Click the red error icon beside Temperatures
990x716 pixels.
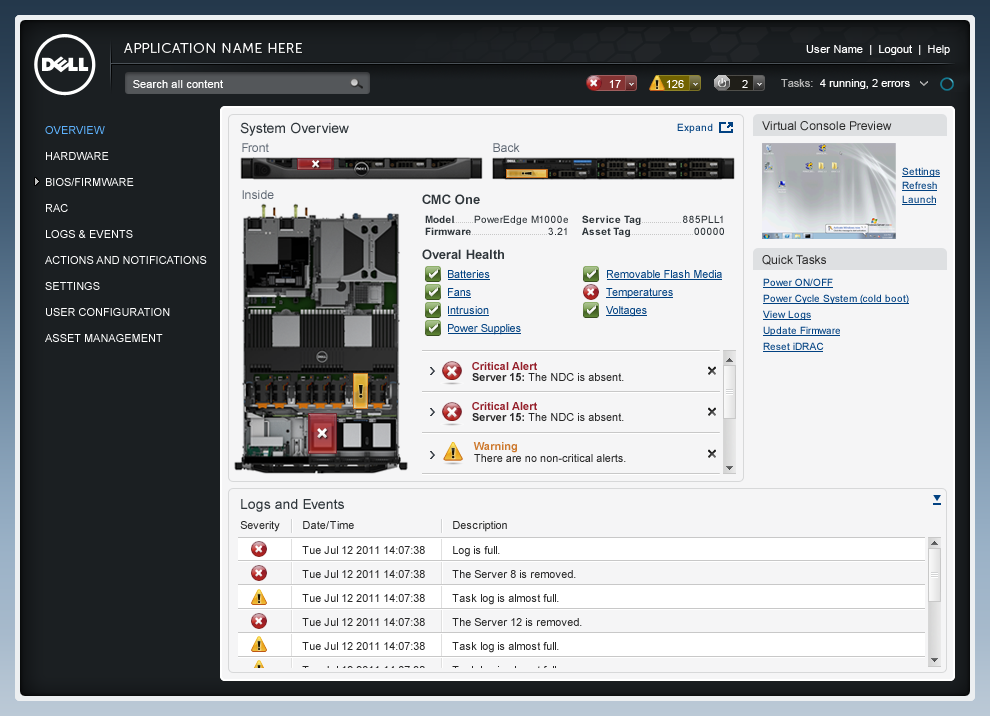(590, 292)
